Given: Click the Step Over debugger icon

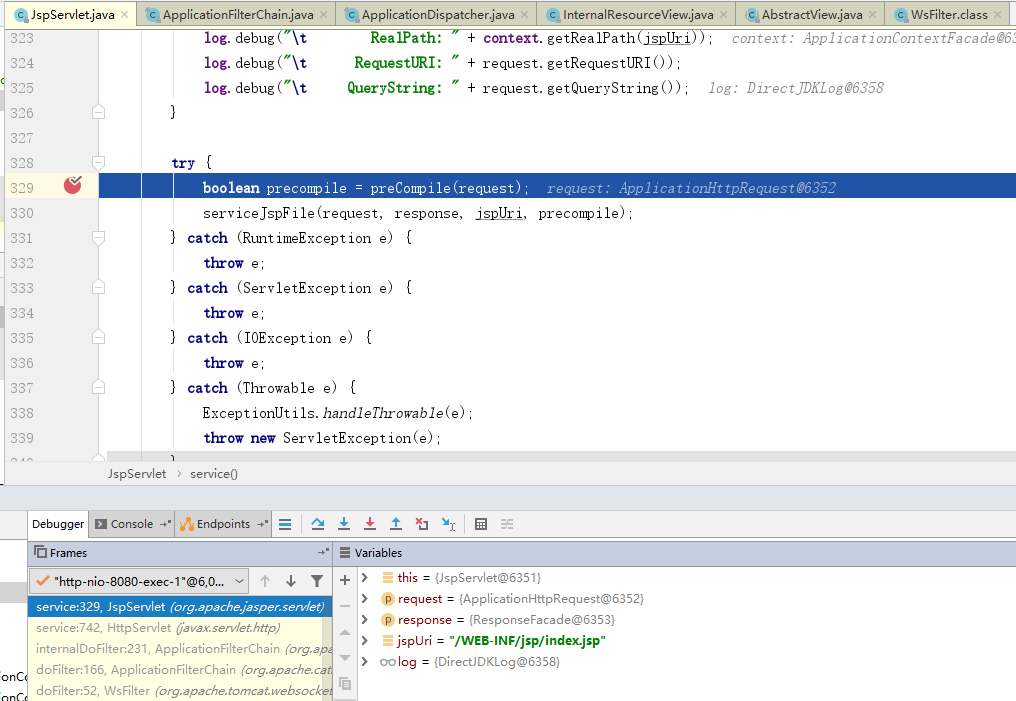Looking at the screenshot, I should click(x=318, y=524).
